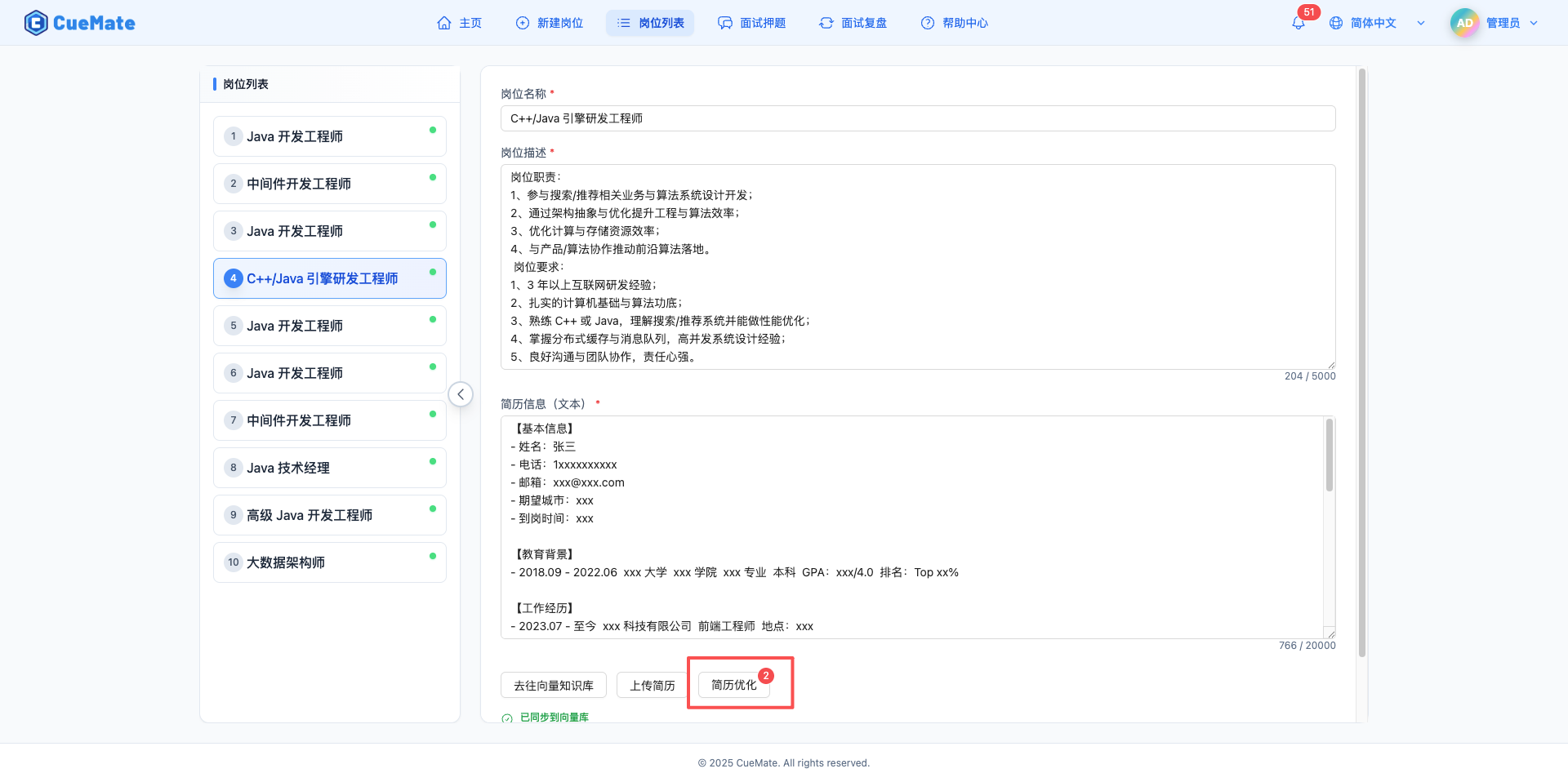
Task: Click the CueMate logo icon
Action: tap(36, 22)
